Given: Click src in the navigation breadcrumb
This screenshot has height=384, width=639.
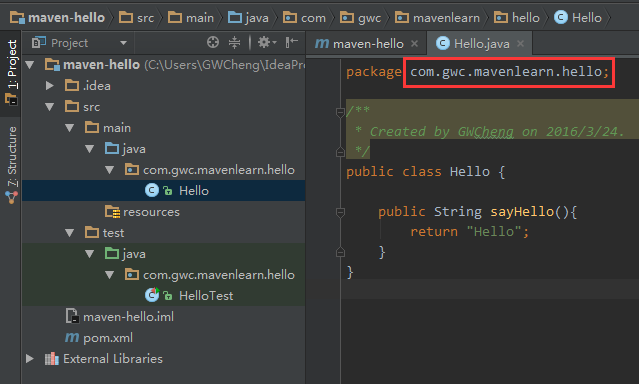Looking at the screenshot, I should [x=137, y=18].
